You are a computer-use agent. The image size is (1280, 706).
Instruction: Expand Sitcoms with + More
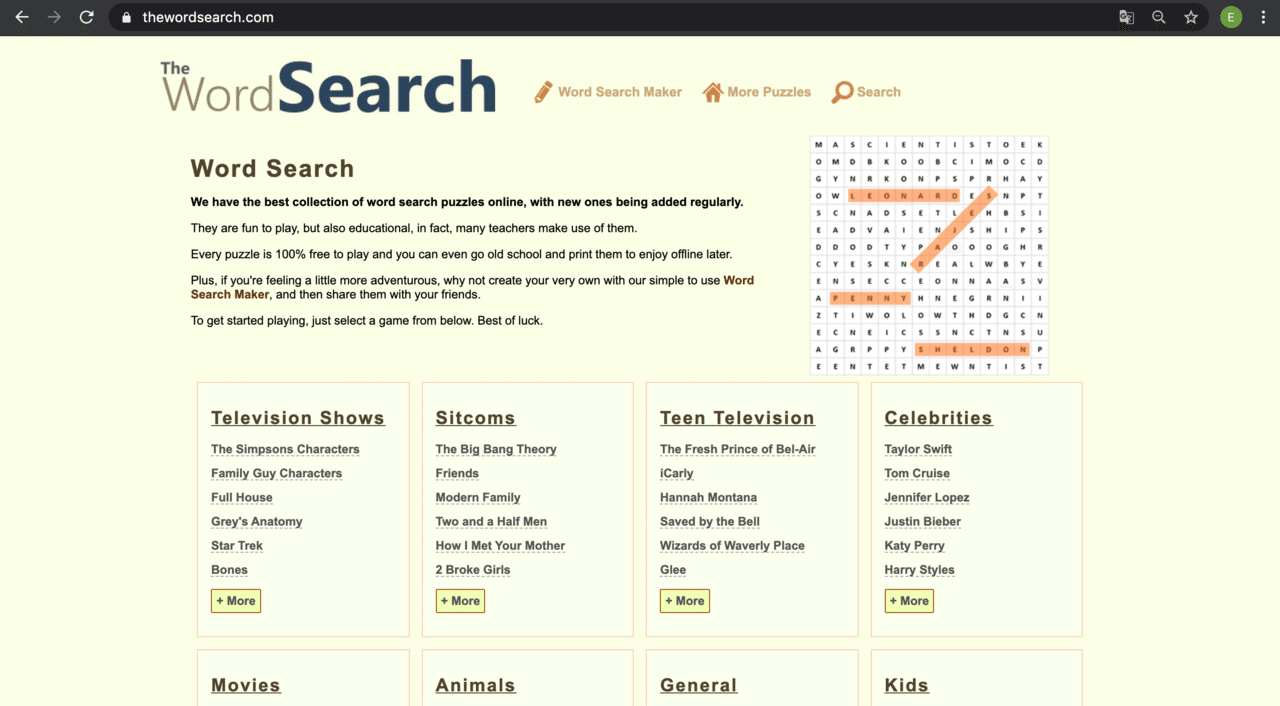(x=460, y=601)
